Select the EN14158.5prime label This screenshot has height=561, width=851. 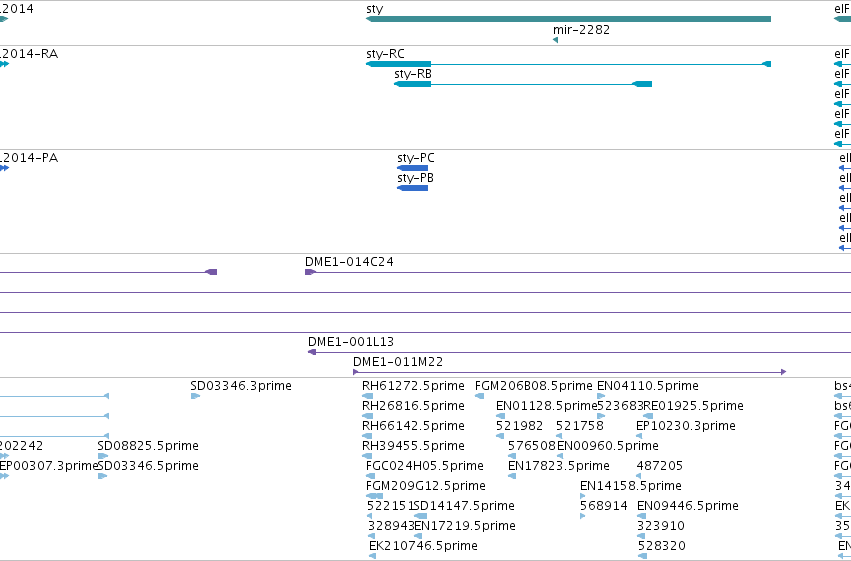click(x=631, y=487)
